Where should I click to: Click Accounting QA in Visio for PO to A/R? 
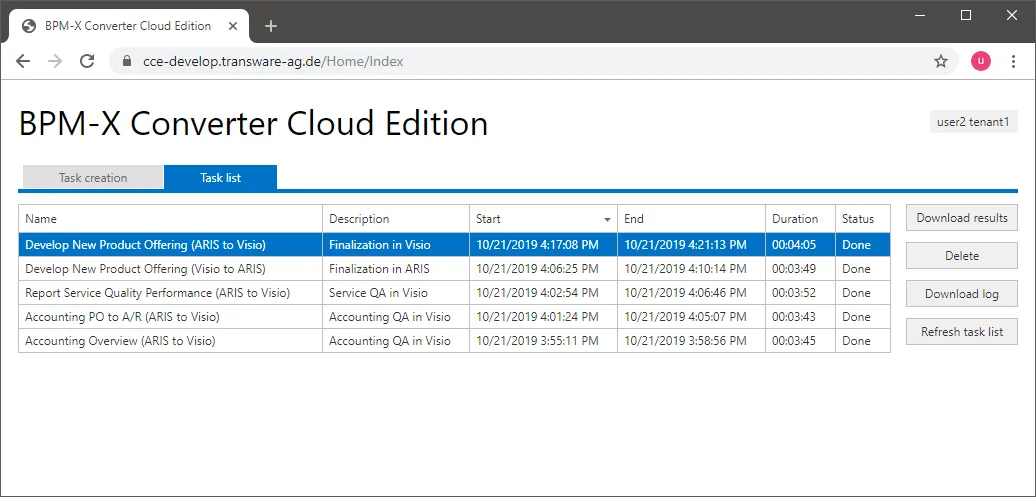[396, 317]
